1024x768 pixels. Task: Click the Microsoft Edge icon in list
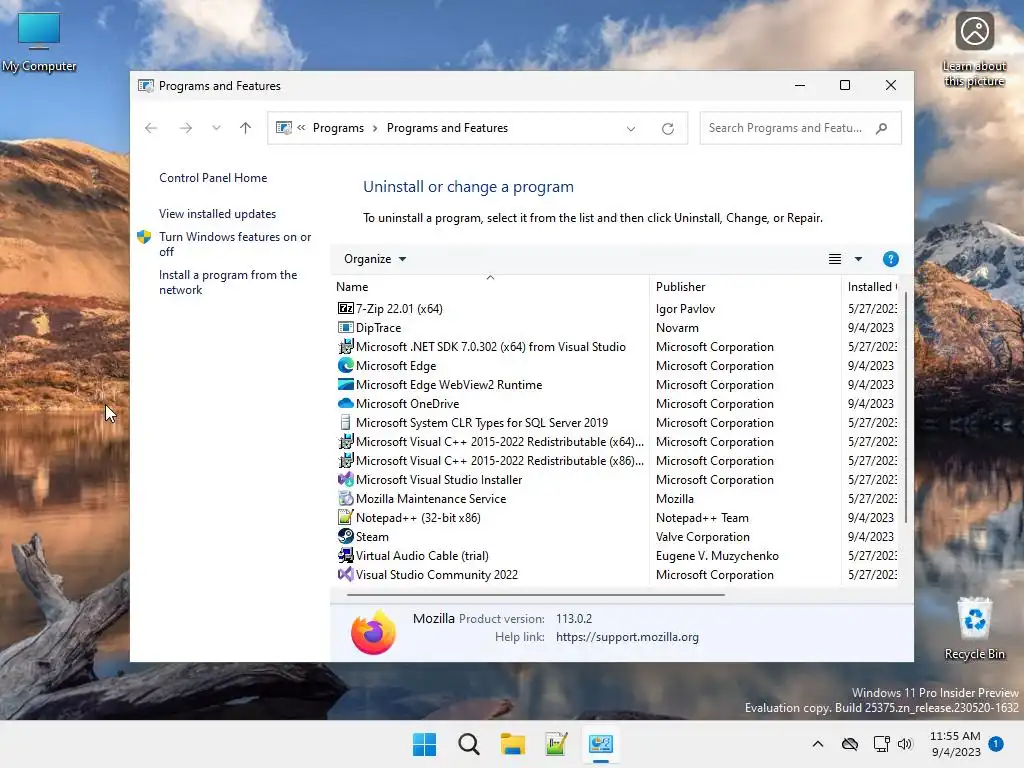point(345,365)
